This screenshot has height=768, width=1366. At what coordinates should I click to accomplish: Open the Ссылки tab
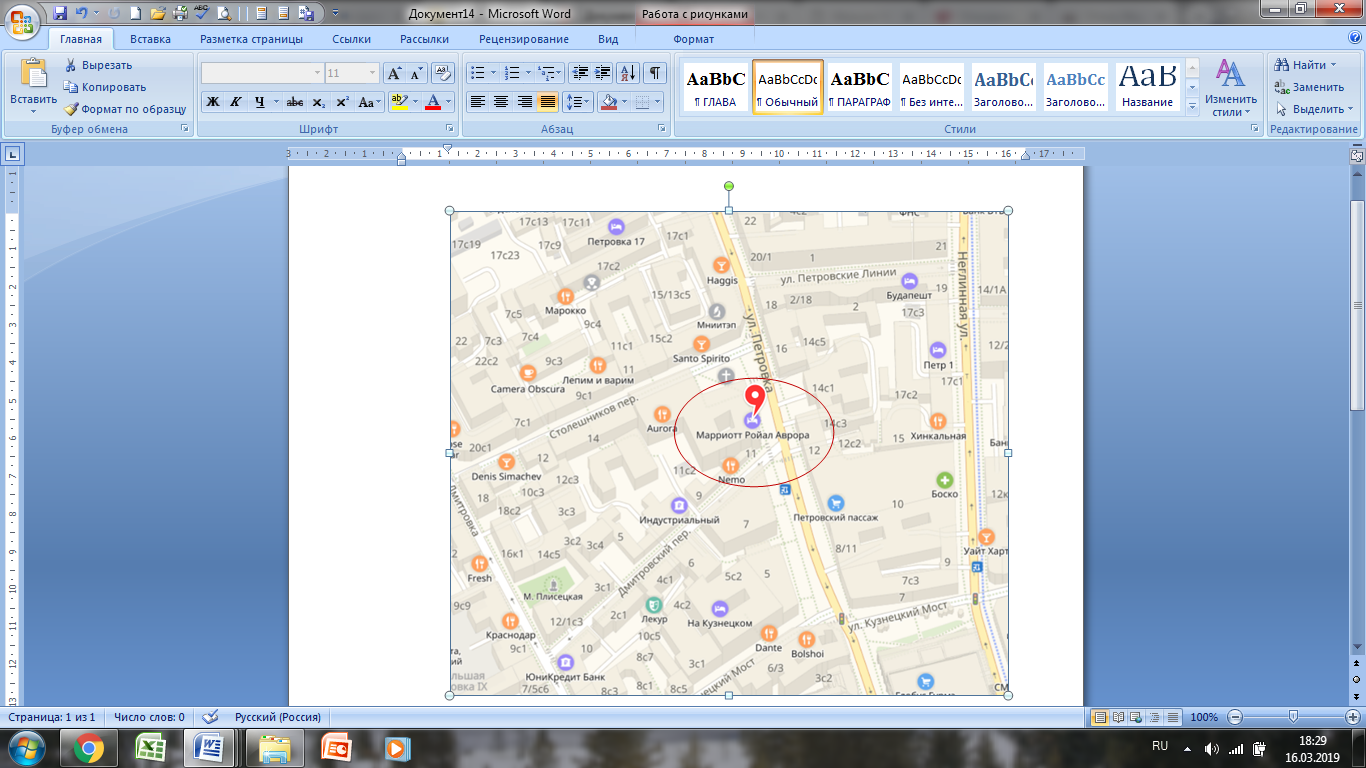pos(352,39)
